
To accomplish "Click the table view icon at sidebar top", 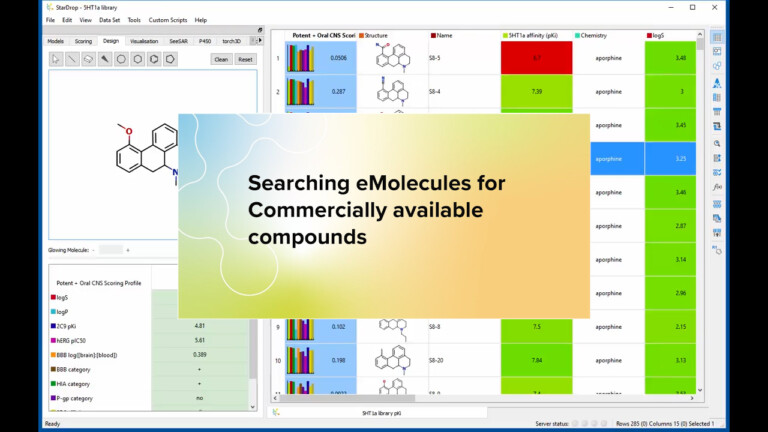I will [717, 37].
